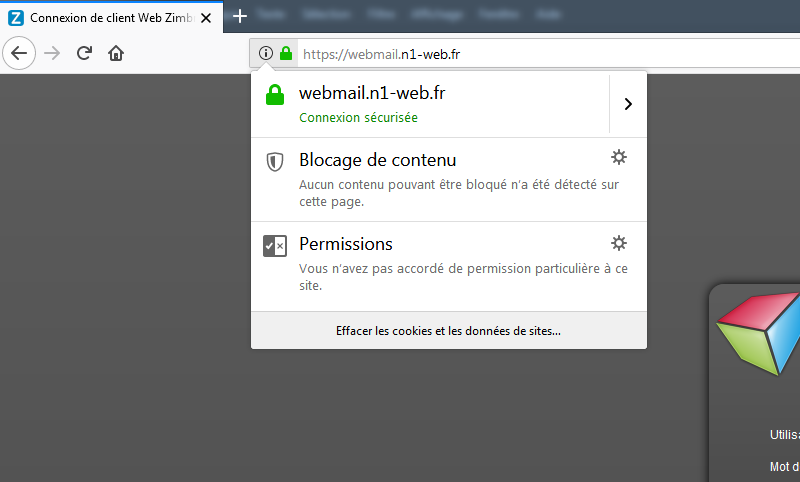
Task: Click the green padlock in address bar
Action: [285, 54]
